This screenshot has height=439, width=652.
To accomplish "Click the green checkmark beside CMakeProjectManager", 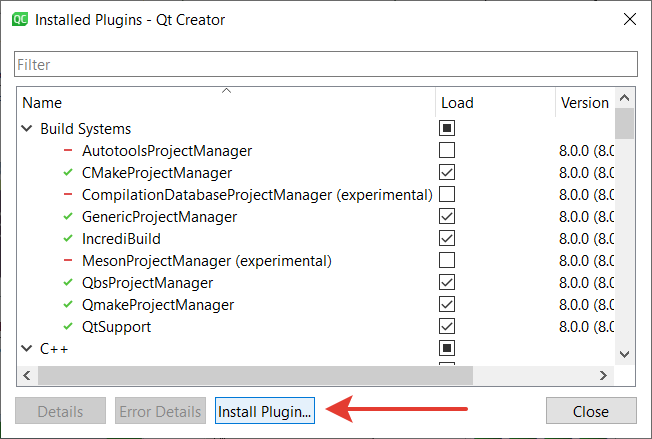I will tap(68, 173).
